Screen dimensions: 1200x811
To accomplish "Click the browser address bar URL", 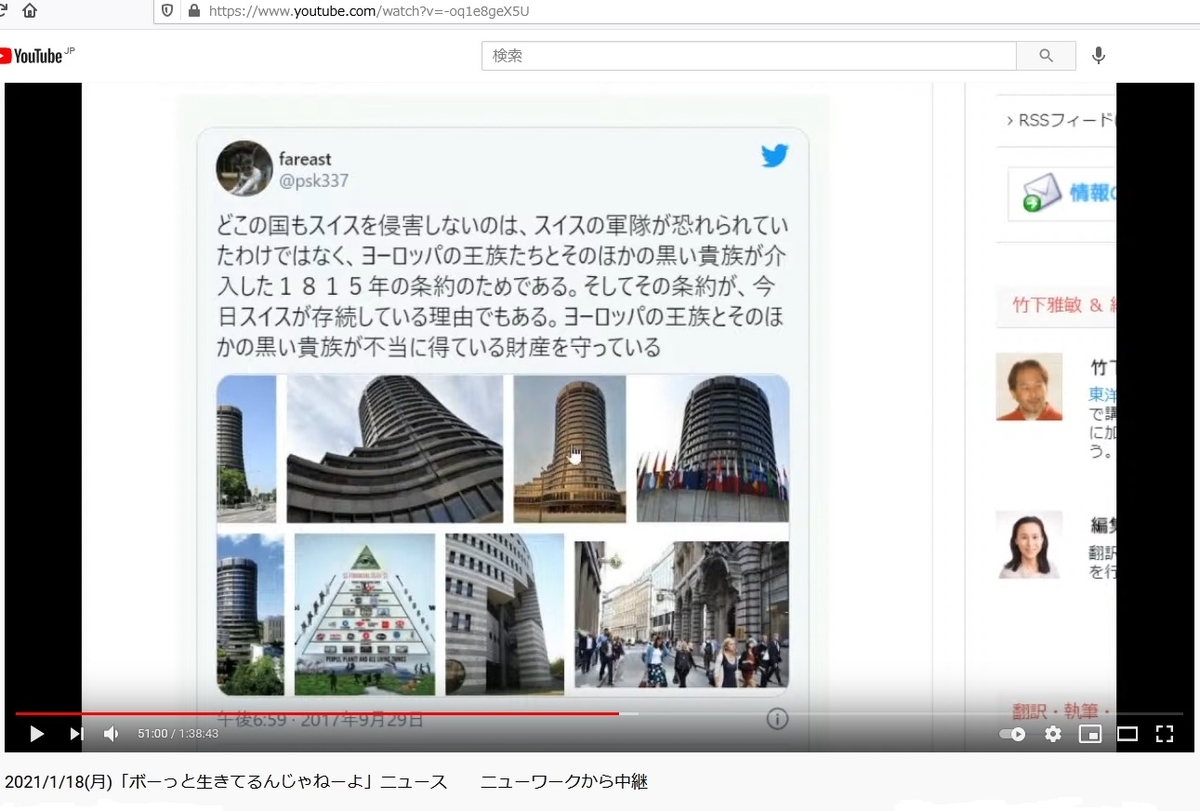I will (369, 12).
